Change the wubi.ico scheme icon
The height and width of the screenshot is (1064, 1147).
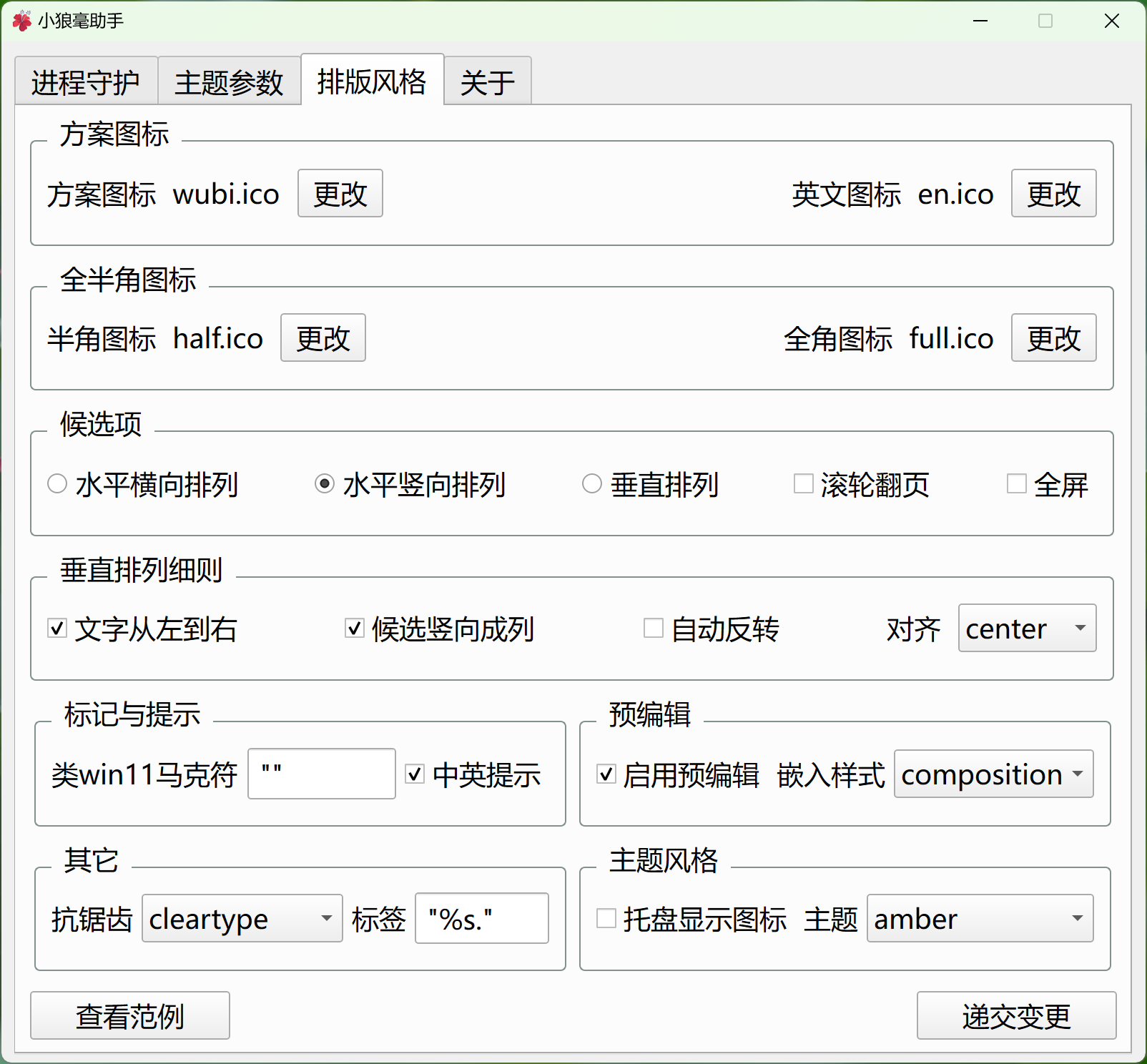coord(340,194)
